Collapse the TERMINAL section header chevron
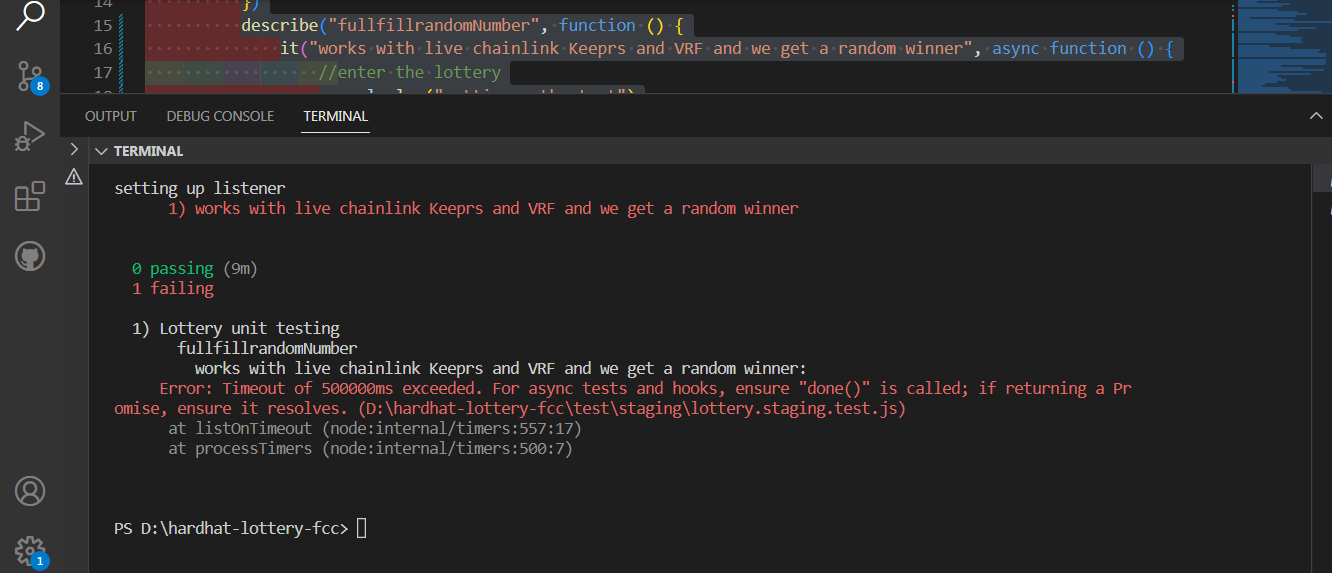 coord(101,151)
